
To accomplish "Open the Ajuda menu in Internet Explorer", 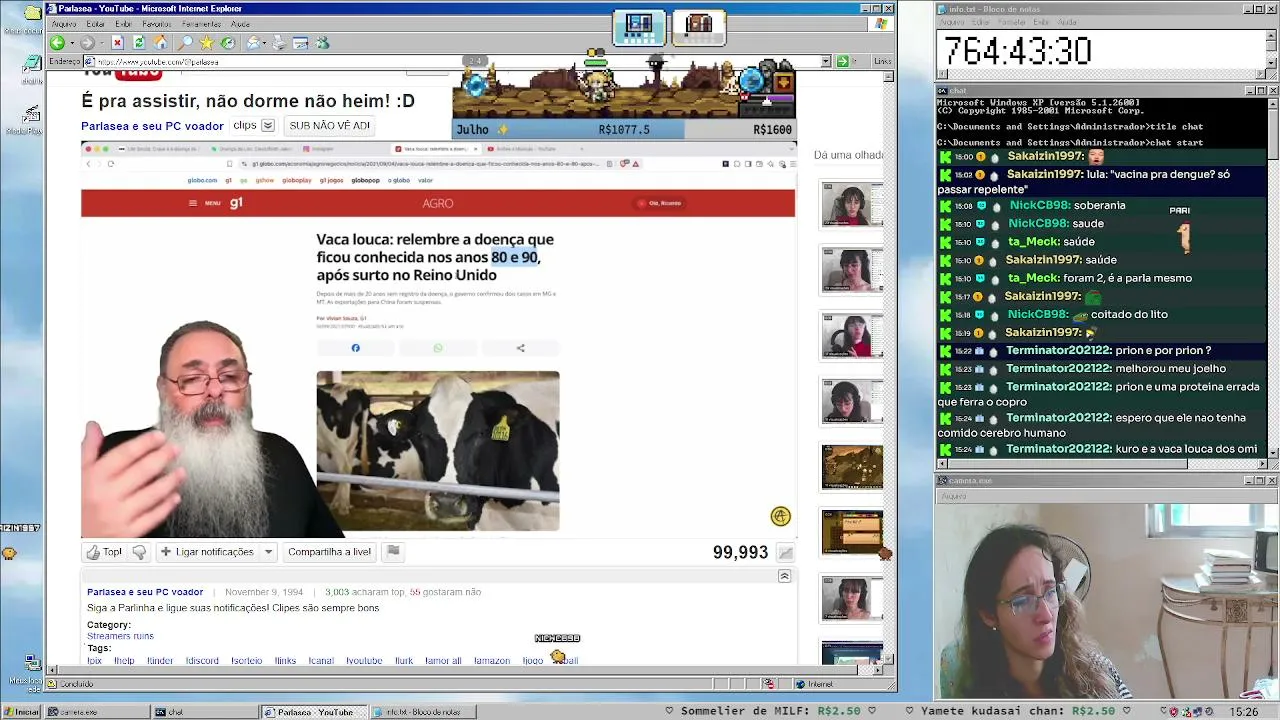I will 241,24.
